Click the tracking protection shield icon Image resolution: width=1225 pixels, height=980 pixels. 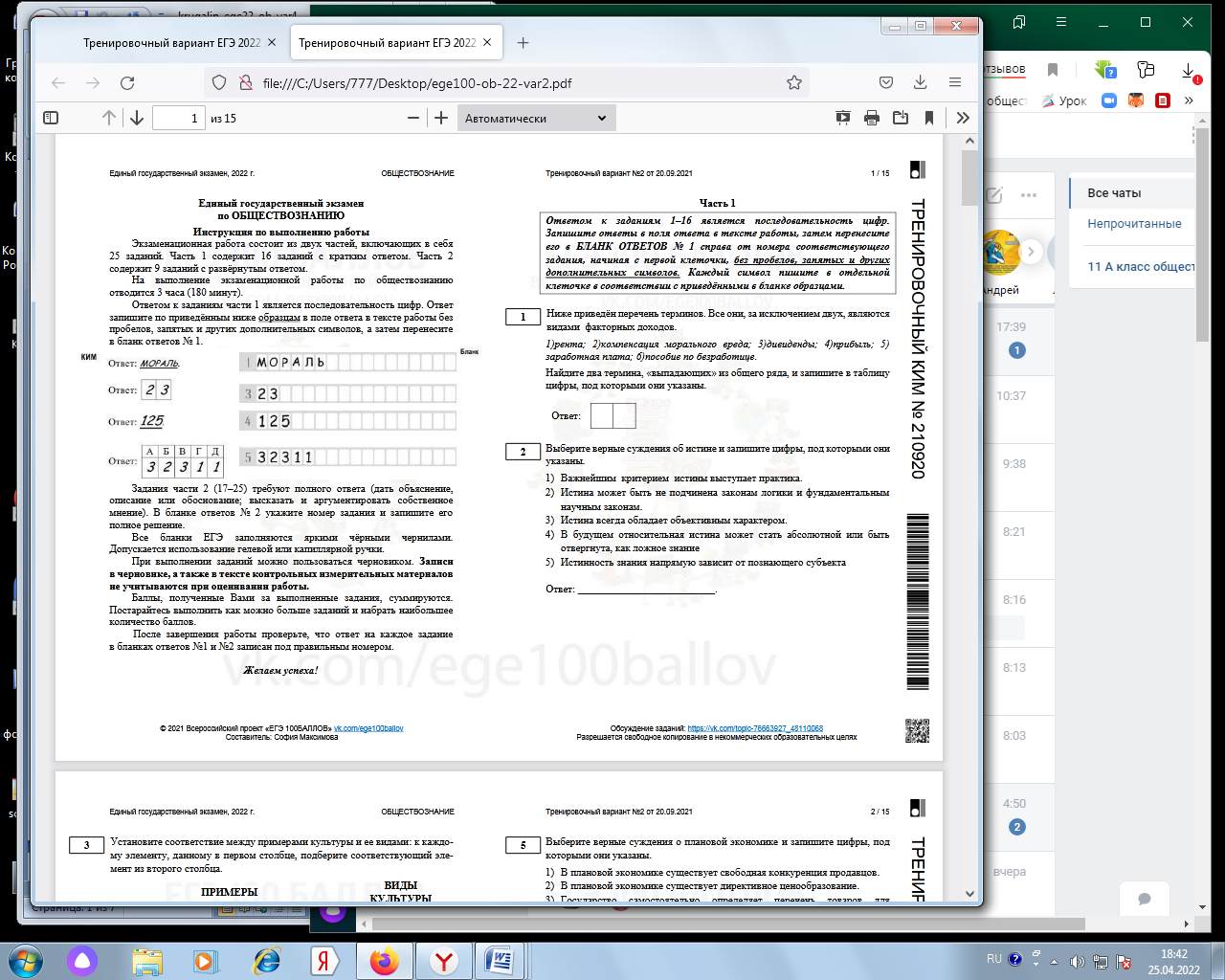point(219,83)
